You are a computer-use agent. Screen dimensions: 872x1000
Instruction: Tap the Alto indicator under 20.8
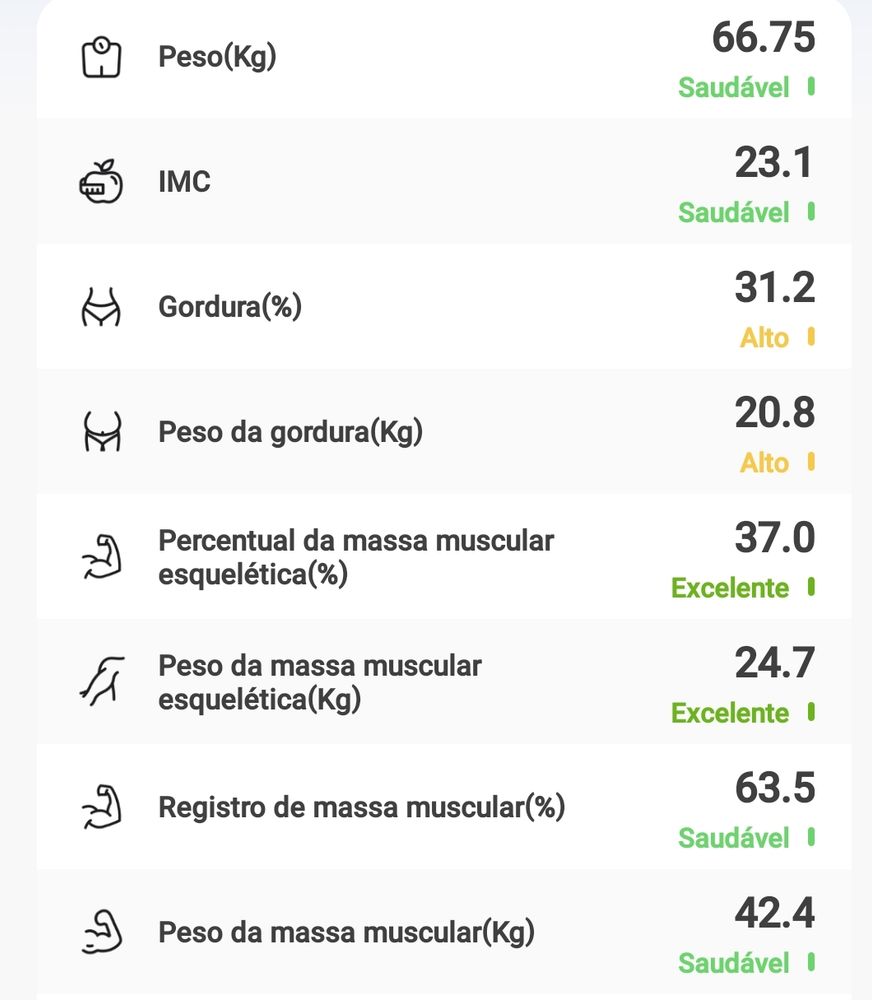point(764,463)
